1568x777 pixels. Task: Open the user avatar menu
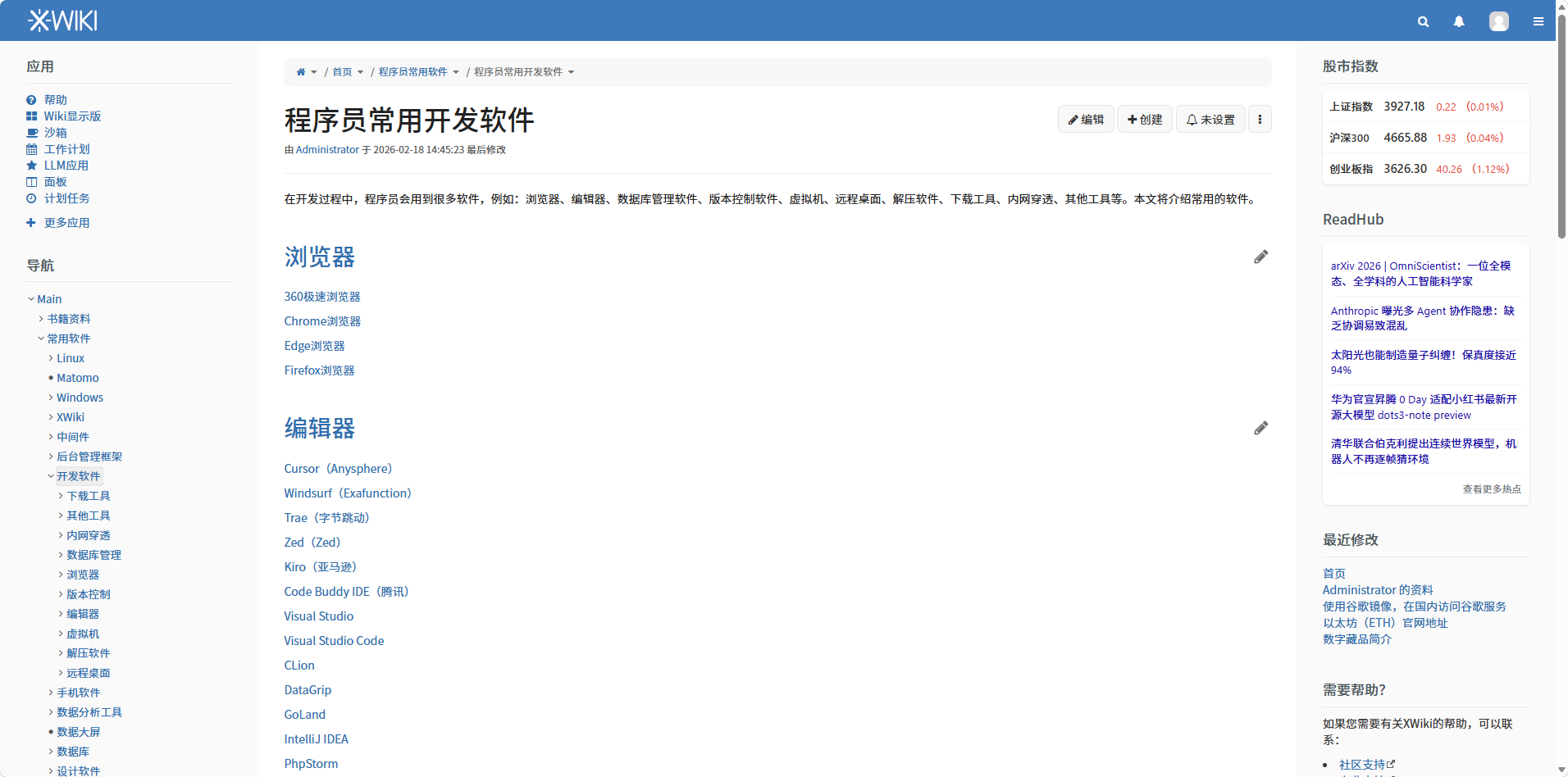(x=1499, y=21)
